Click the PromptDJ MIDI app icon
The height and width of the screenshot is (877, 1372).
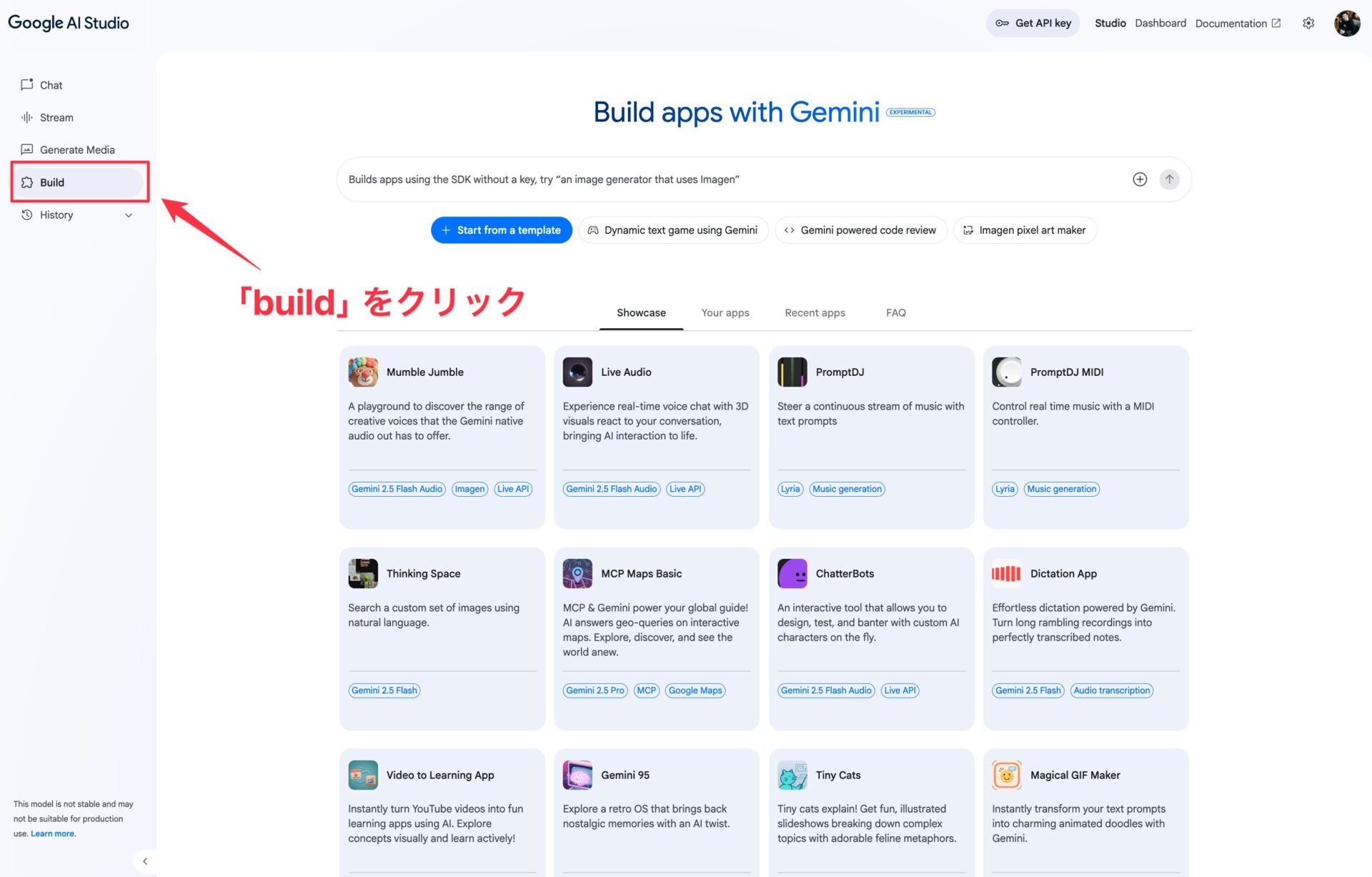pyautogui.click(x=1006, y=372)
